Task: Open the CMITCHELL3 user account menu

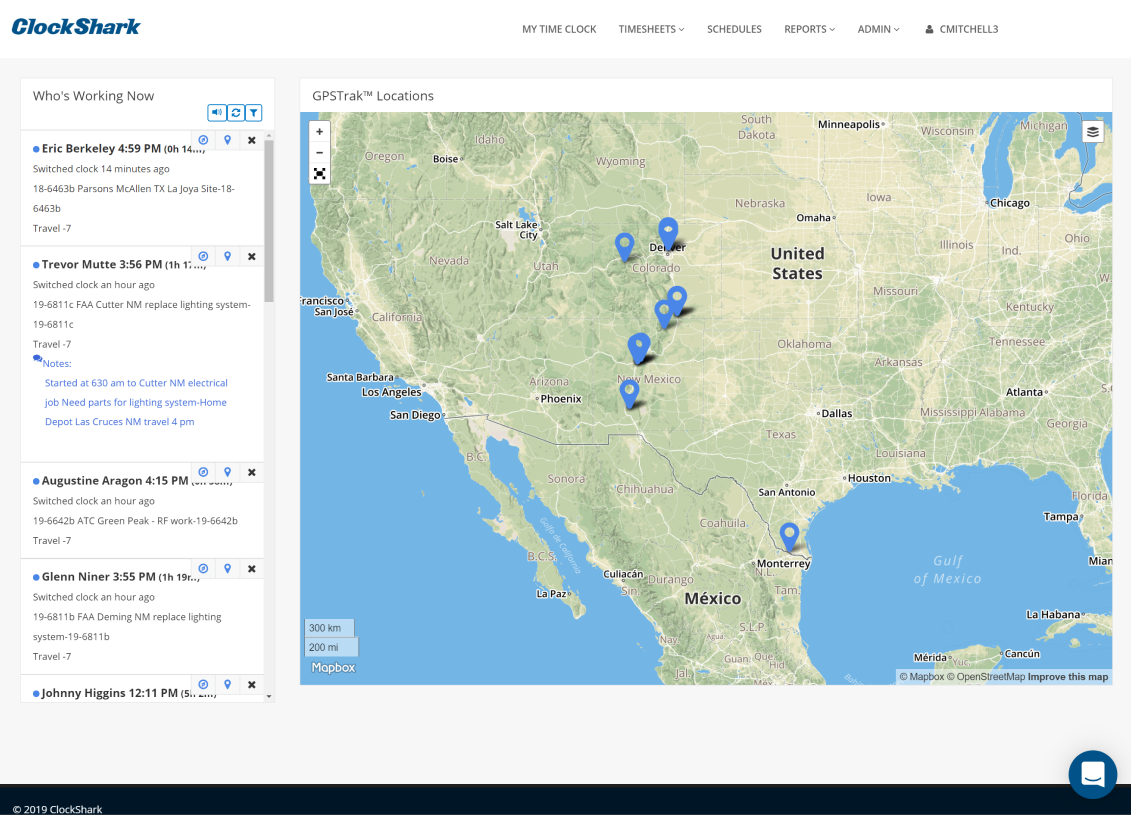Action: coord(961,29)
